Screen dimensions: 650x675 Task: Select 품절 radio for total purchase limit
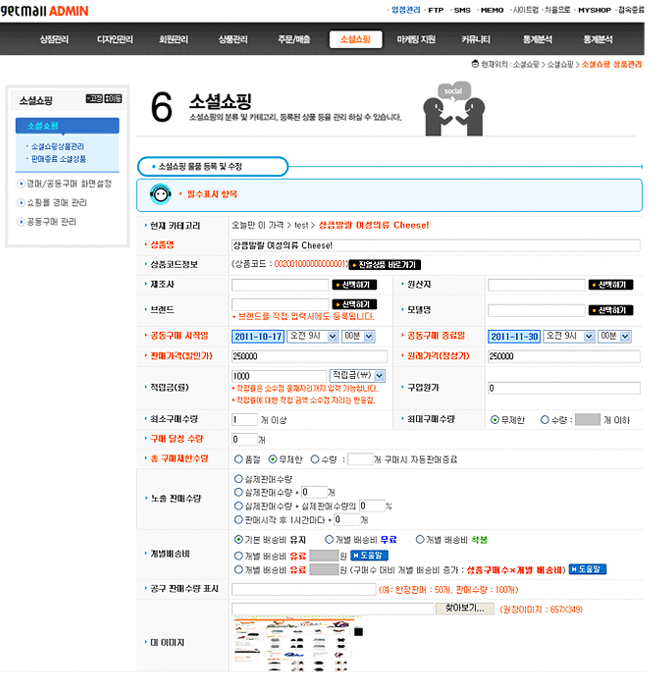236,459
